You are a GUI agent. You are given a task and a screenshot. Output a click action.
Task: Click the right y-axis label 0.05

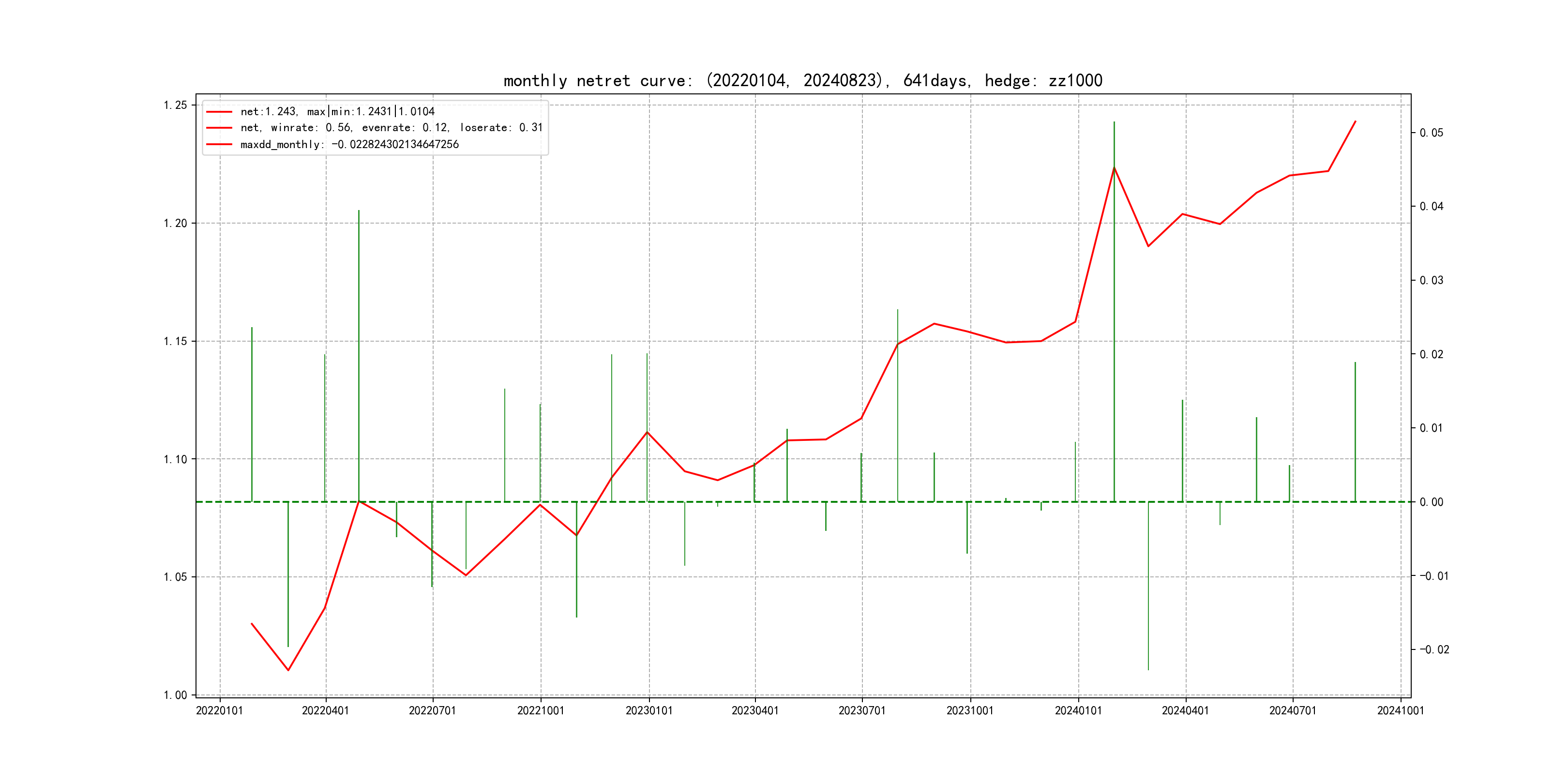pos(1431,133)
